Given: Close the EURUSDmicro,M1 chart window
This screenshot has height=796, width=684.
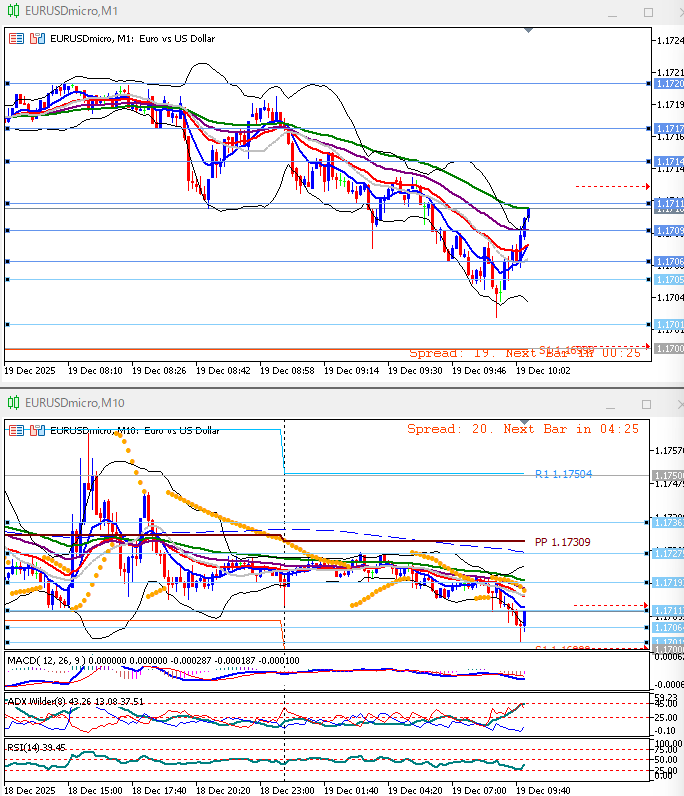Looking at the screenshot, I should click(673, 12).
